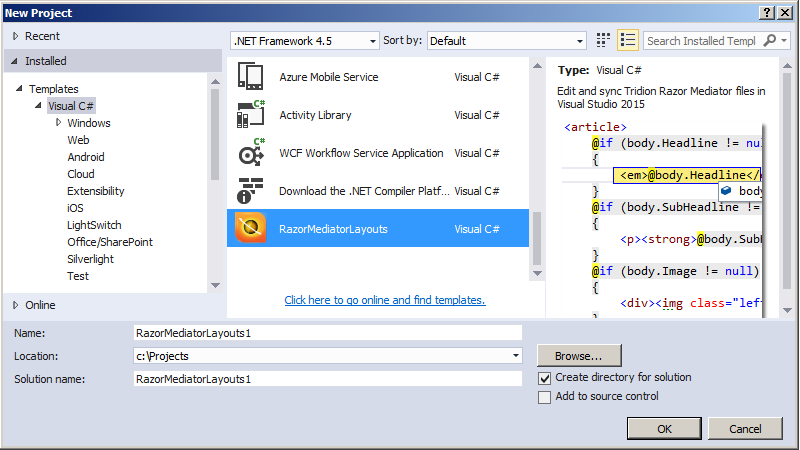Click the tree pane scroll down arrow

tap(215, 285)
